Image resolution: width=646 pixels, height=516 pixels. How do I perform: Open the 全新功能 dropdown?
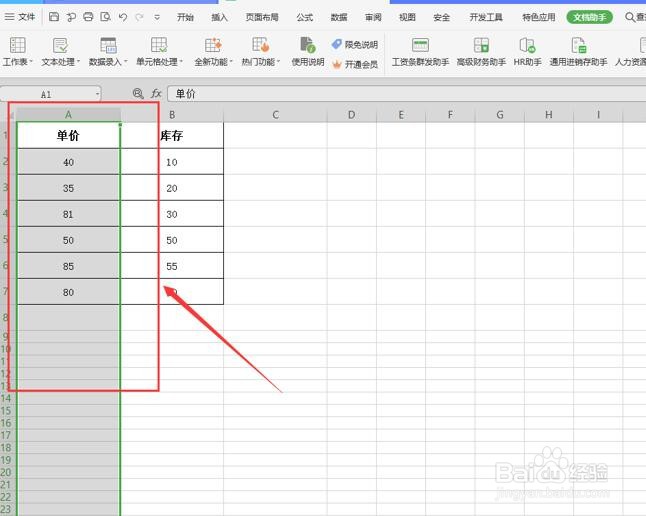pyautogui.click(x=213, y=52)
